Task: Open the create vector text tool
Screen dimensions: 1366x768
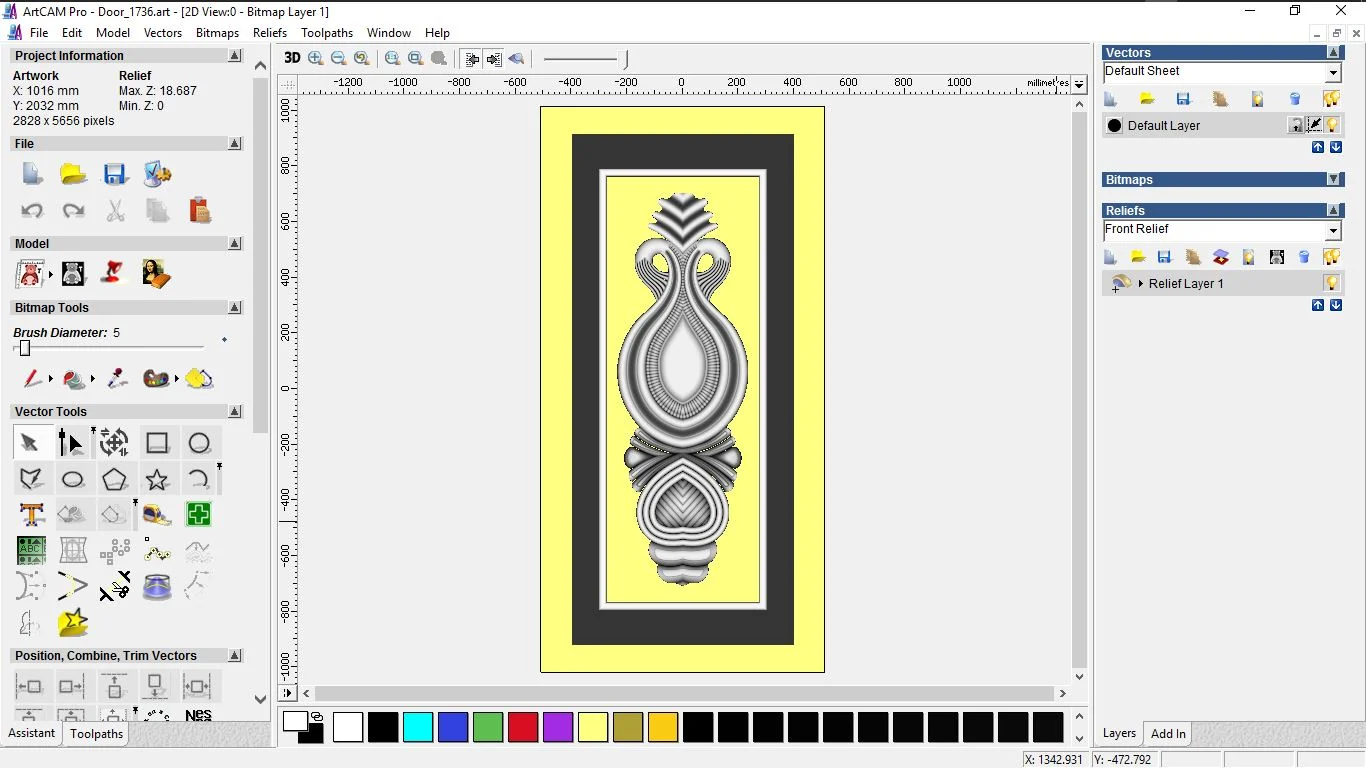Action: pyautogui.click(x=31, y=515)
